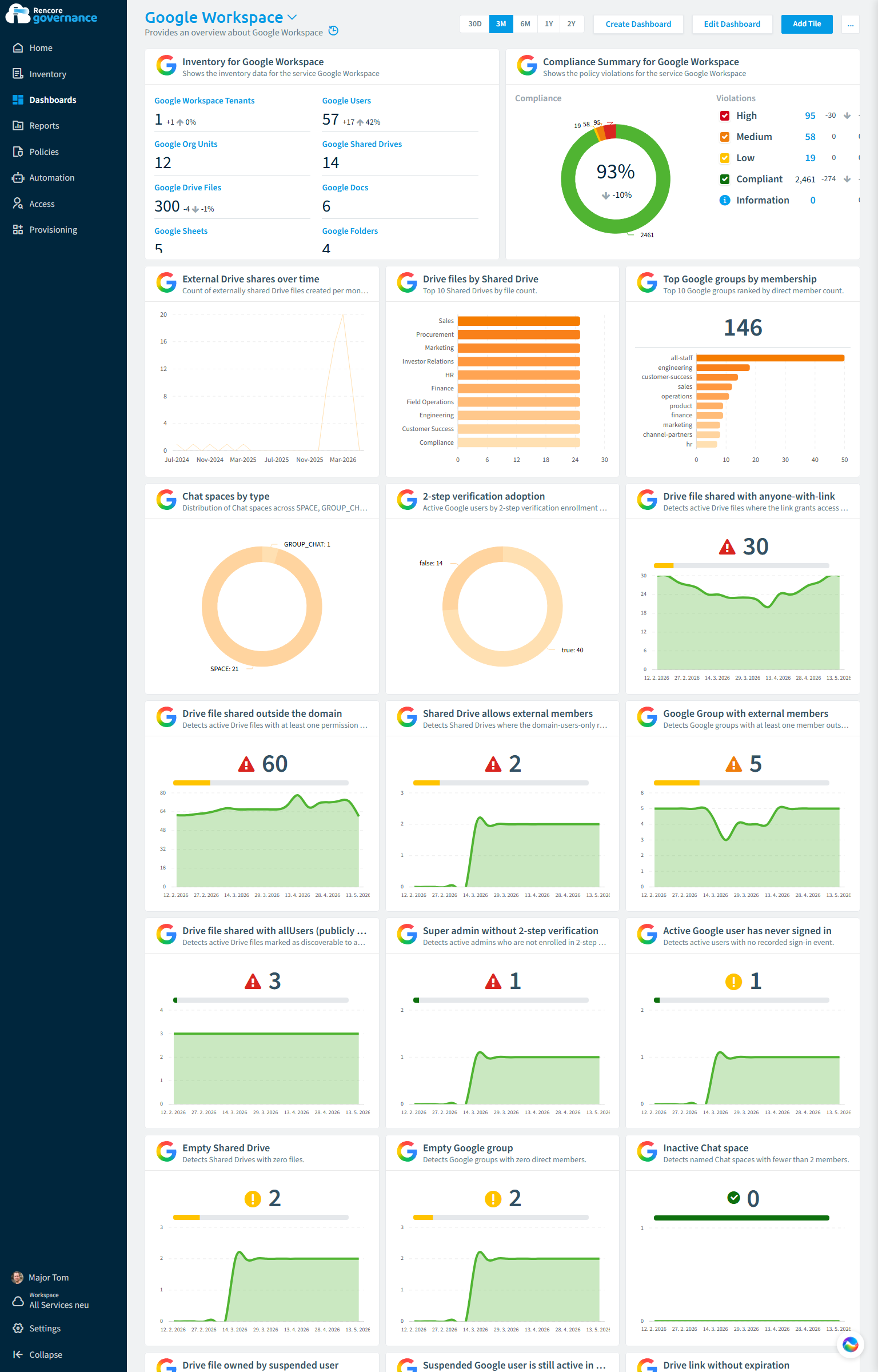Open the Google Org Units link

(x=186, y=144)
